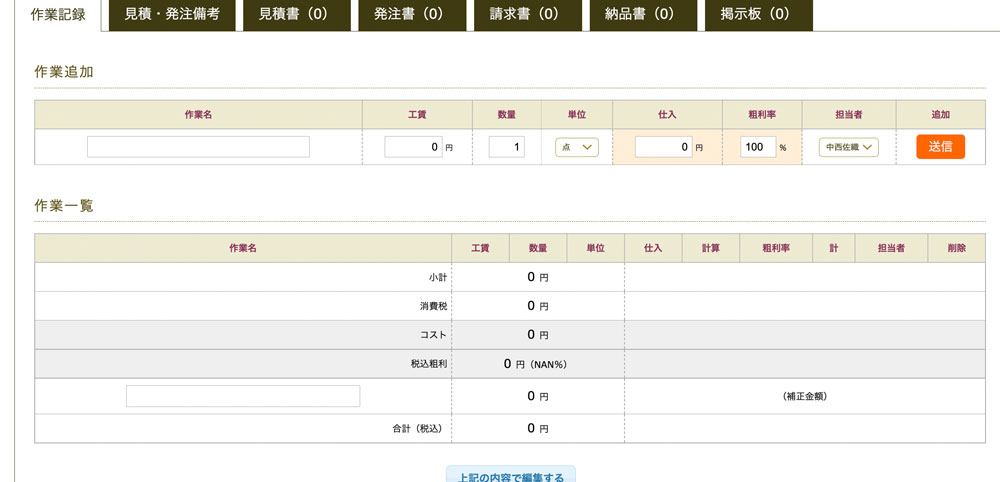Open the 単位 dropdown showing 点
The width and height of the screenshot is (1000, 482).
[x=577, y=147]
